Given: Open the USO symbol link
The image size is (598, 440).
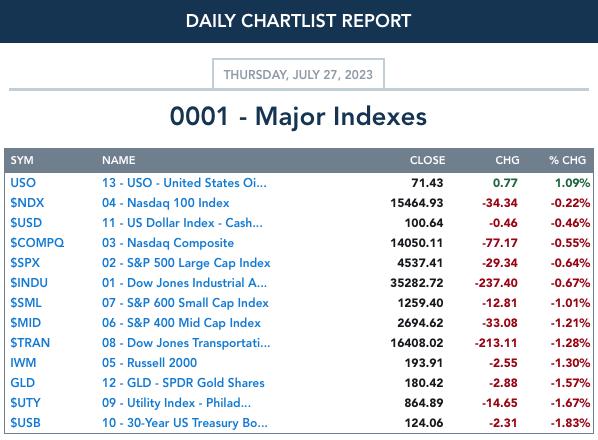Looking at the screenshot, I should click(23, 183).
